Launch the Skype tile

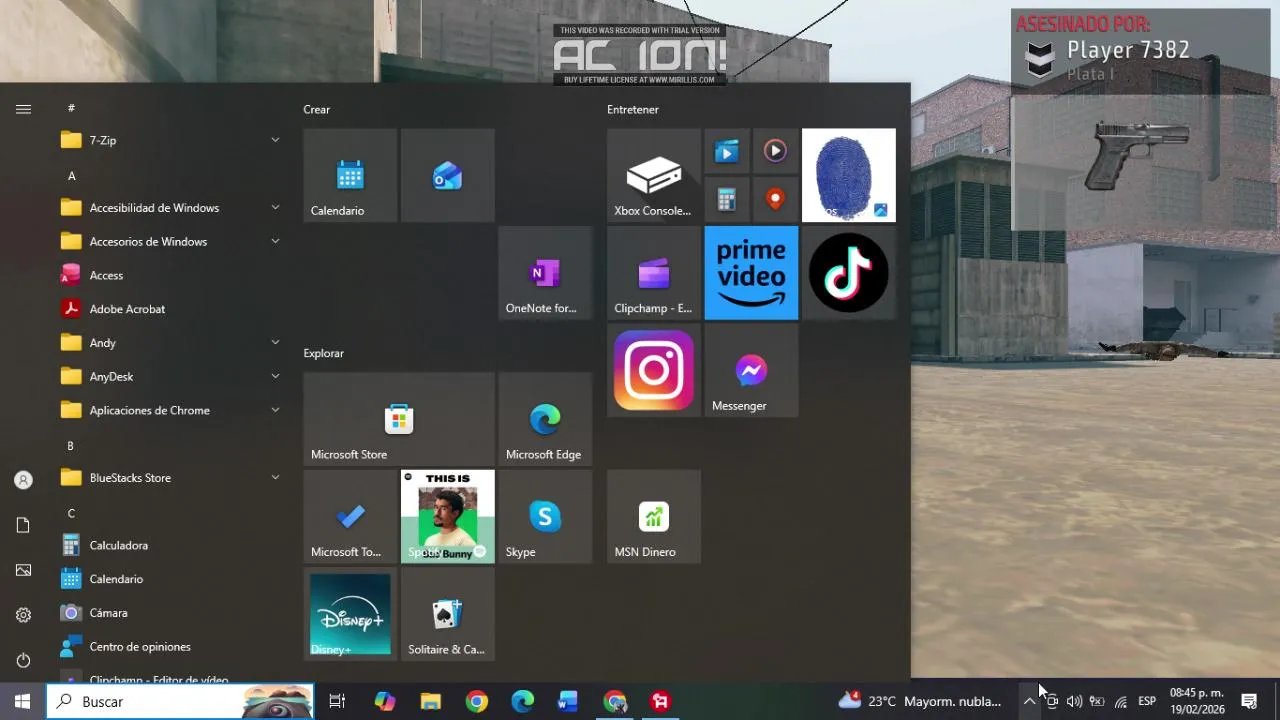(545, 516)
